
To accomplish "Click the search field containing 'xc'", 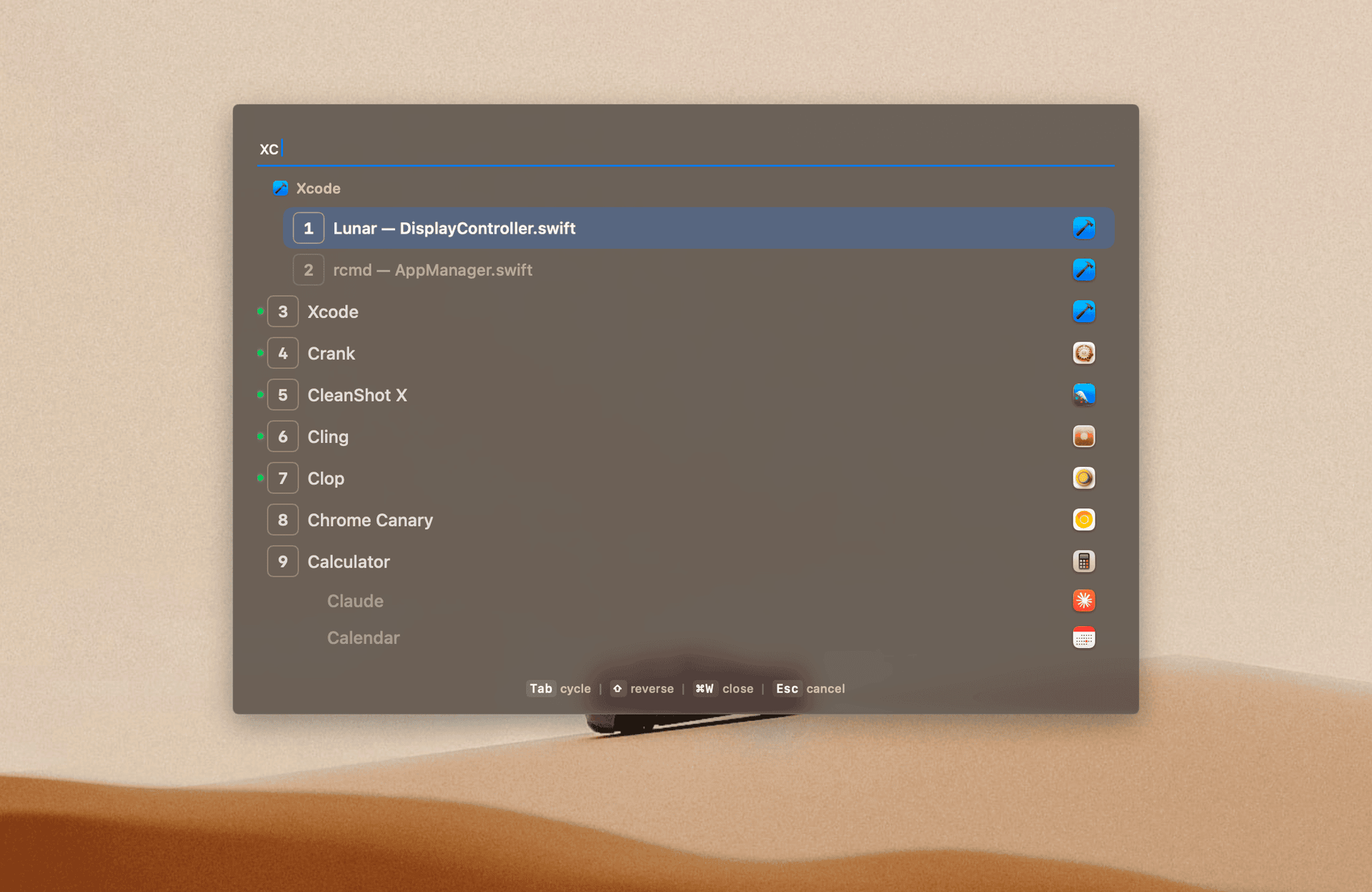I will point(685,149).
